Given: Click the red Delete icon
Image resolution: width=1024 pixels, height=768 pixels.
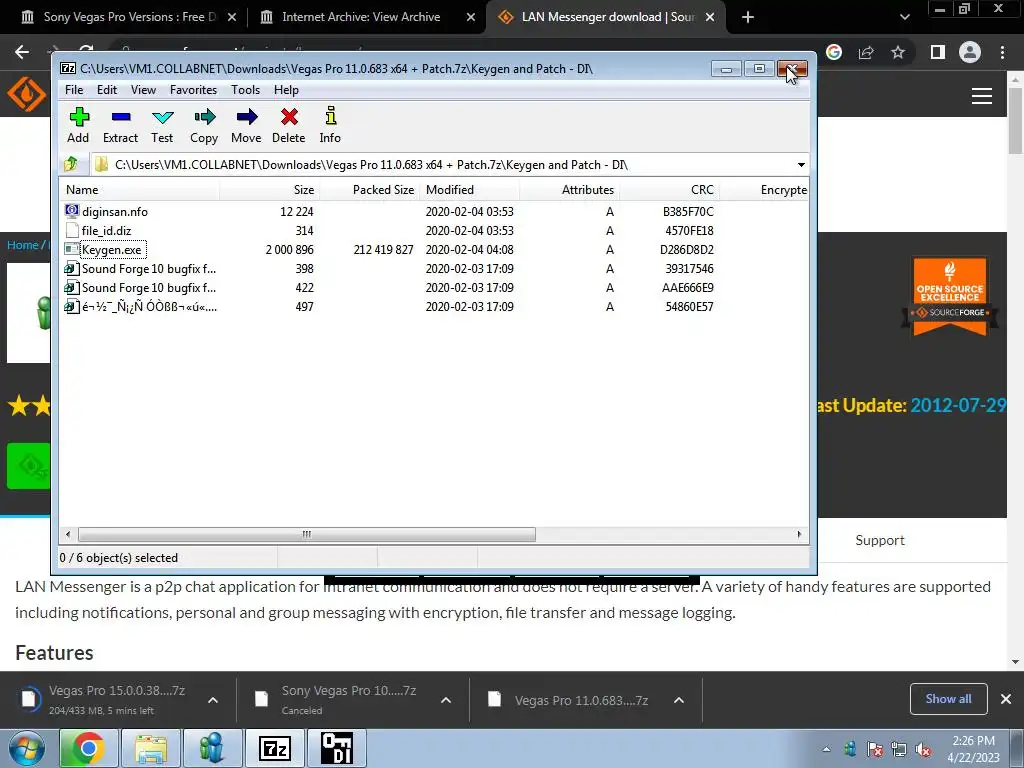Looking at the screenshot, I should 289,125.
